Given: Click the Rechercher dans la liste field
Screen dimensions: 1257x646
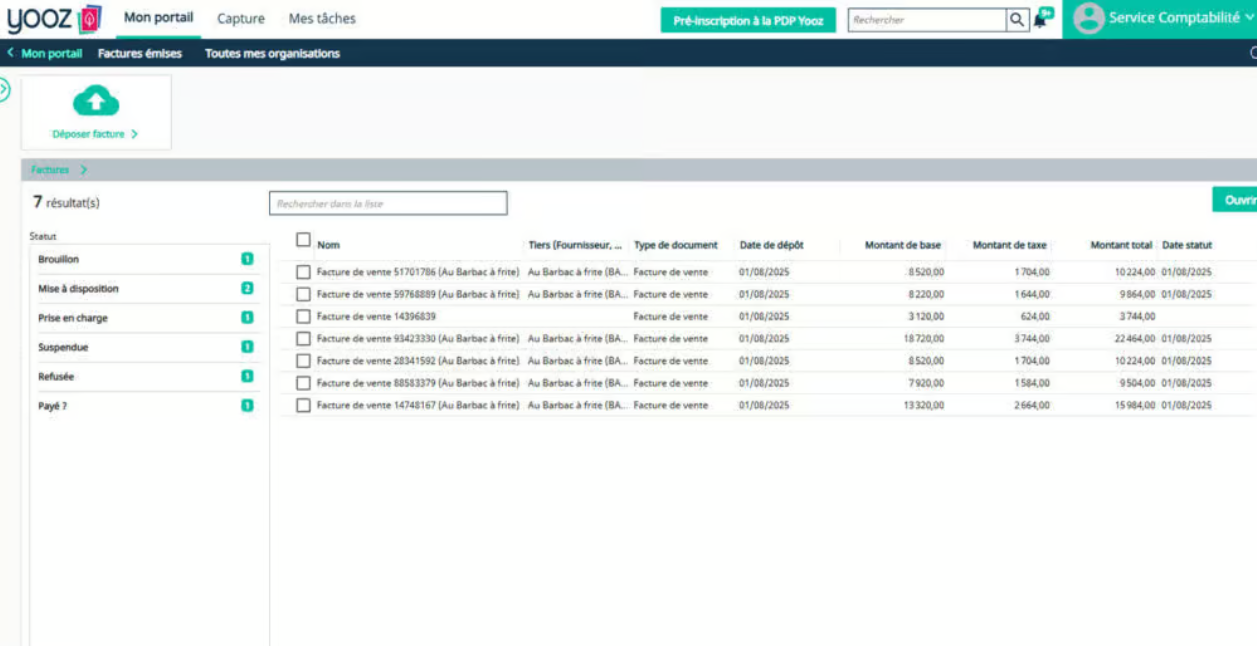Looking at the screenshot, I should click(x=388, y=203).
